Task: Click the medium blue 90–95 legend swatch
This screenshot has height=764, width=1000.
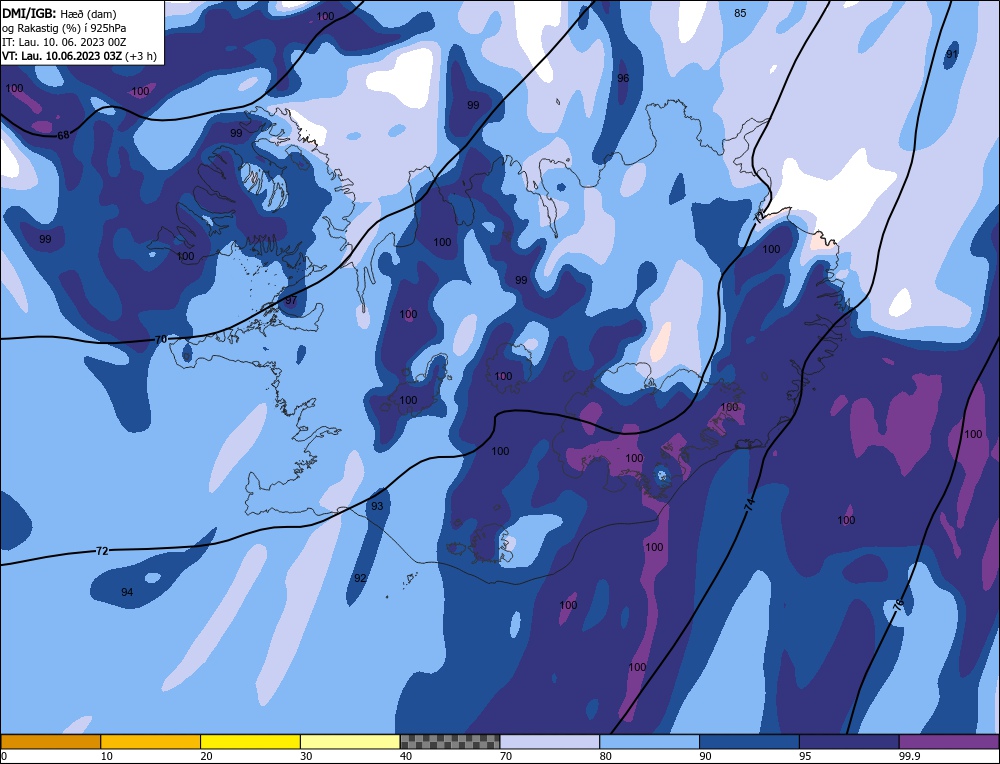Action: [749, 741]
